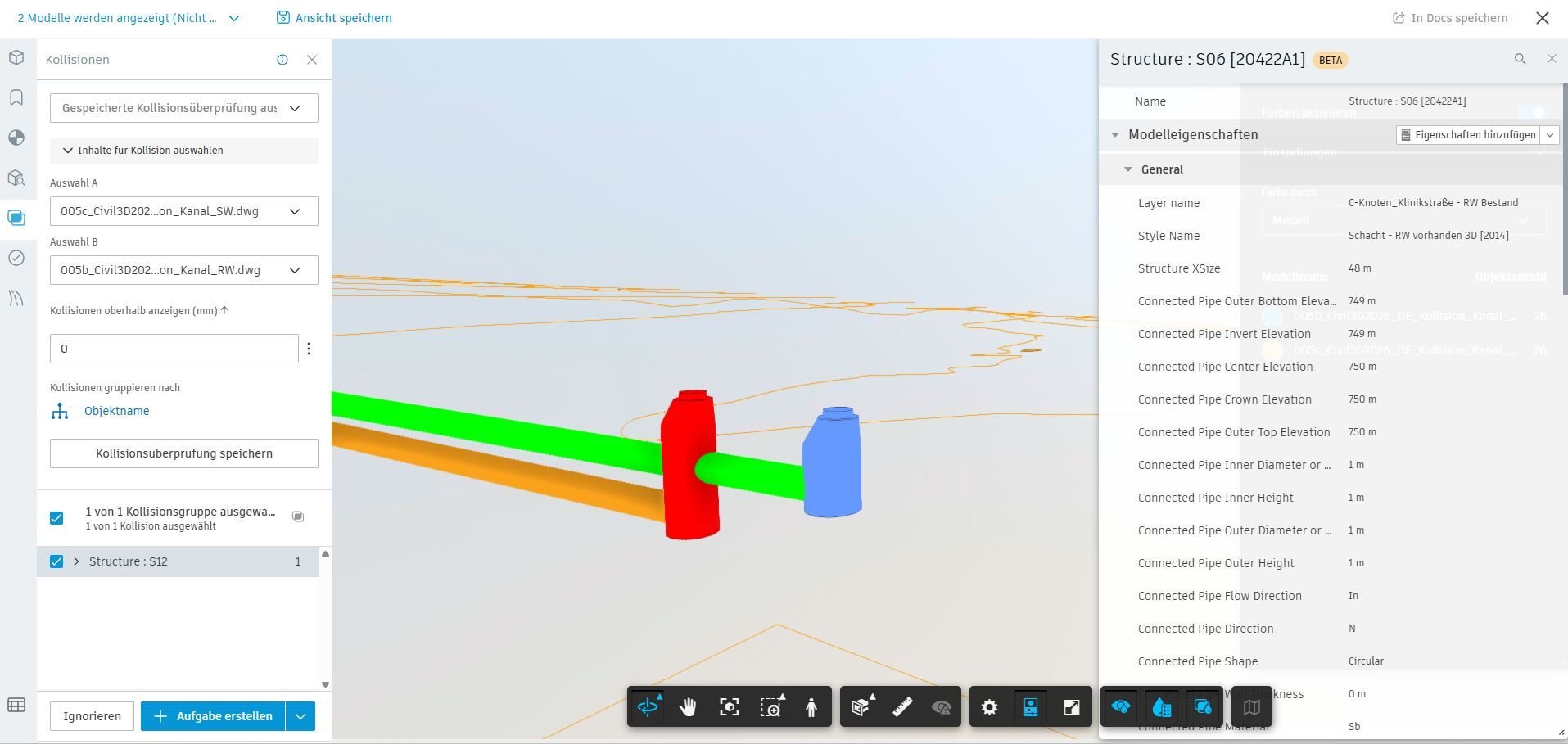The width and height of the screenshot is (1568, 744).
Task: Click the Fit to view icon
Action: pos(729,707)
